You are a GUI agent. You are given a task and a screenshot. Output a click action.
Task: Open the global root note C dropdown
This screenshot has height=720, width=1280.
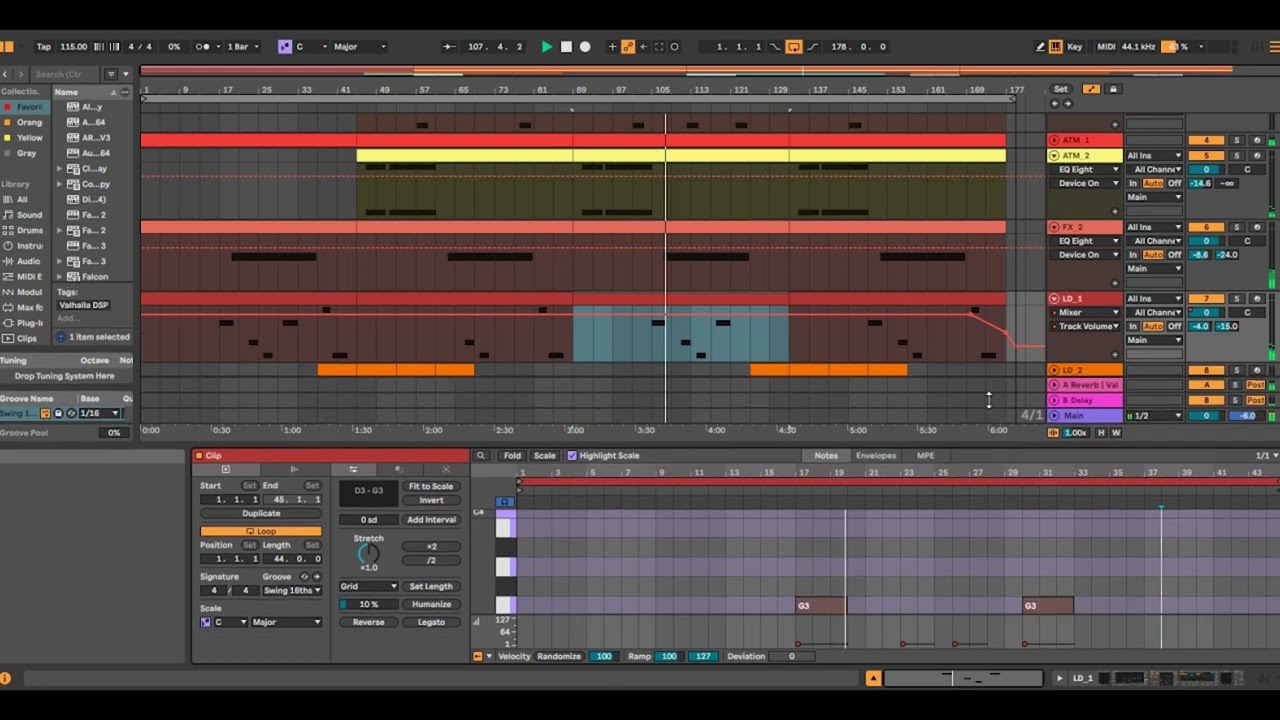[311, 46]
